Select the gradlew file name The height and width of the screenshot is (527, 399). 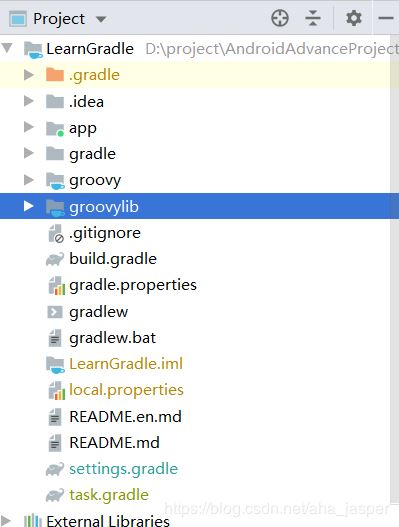(x=98, y=312)
